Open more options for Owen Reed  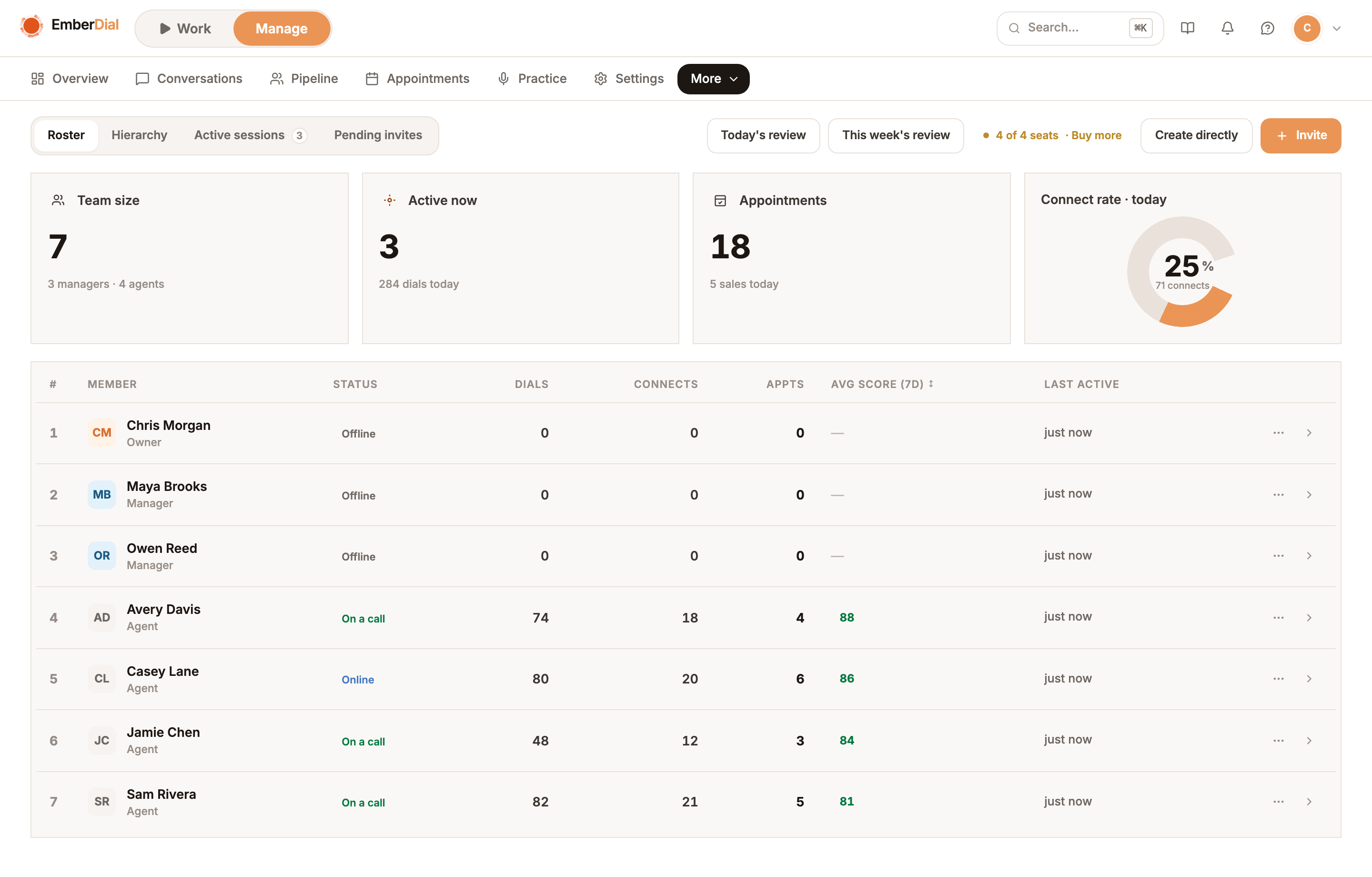pyautogui.click(x=1279, y=555)
